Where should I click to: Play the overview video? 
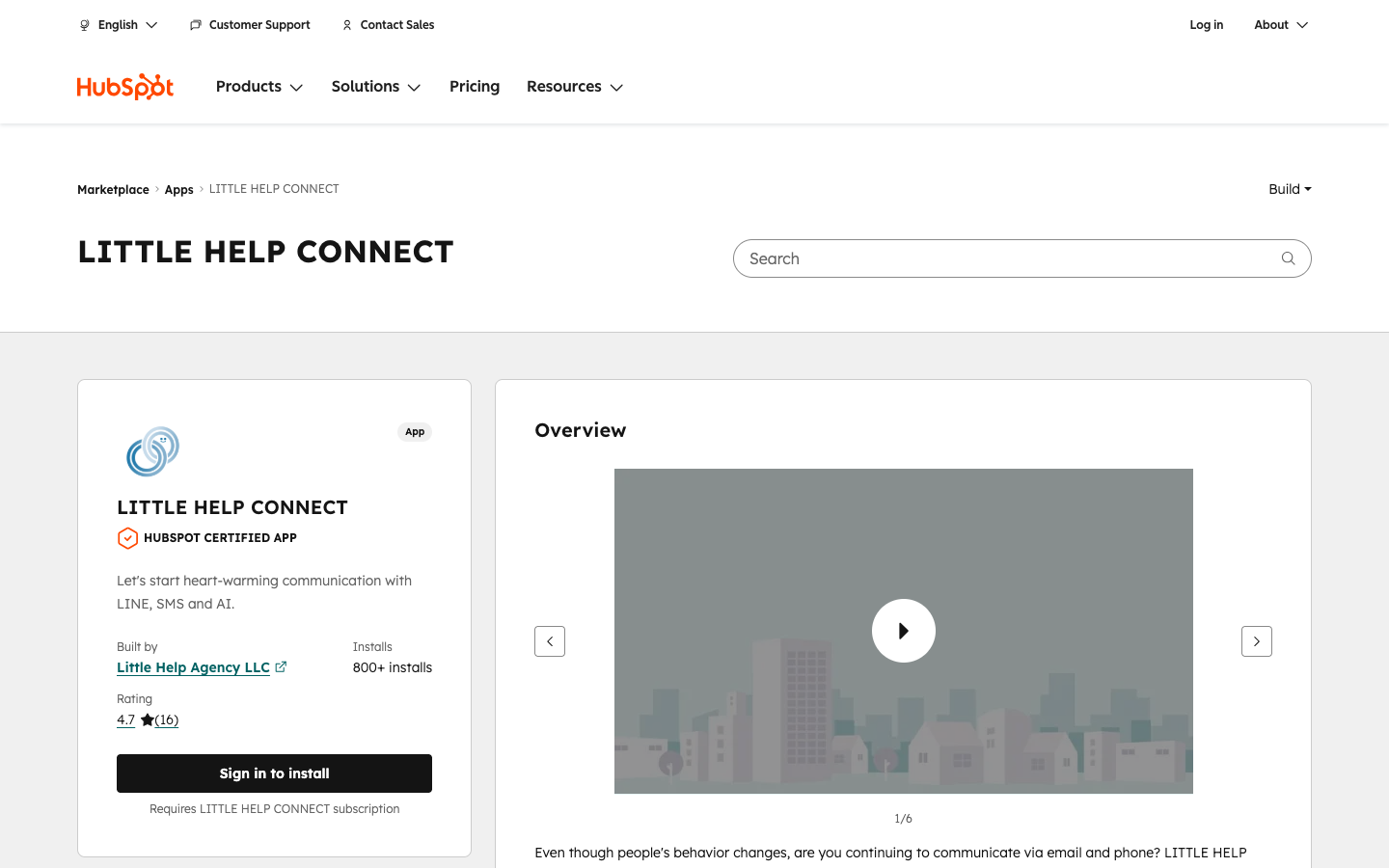tap(904, 631)
